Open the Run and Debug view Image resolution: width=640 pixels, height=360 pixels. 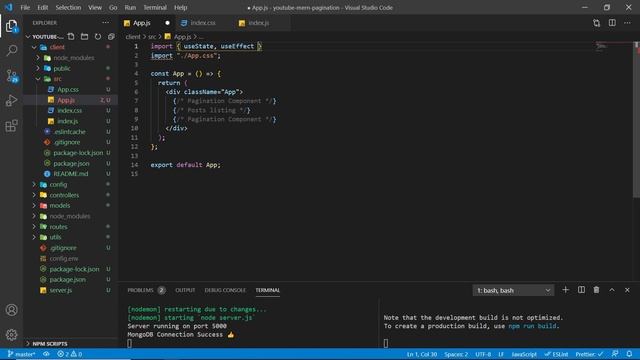tap(11, 100)
